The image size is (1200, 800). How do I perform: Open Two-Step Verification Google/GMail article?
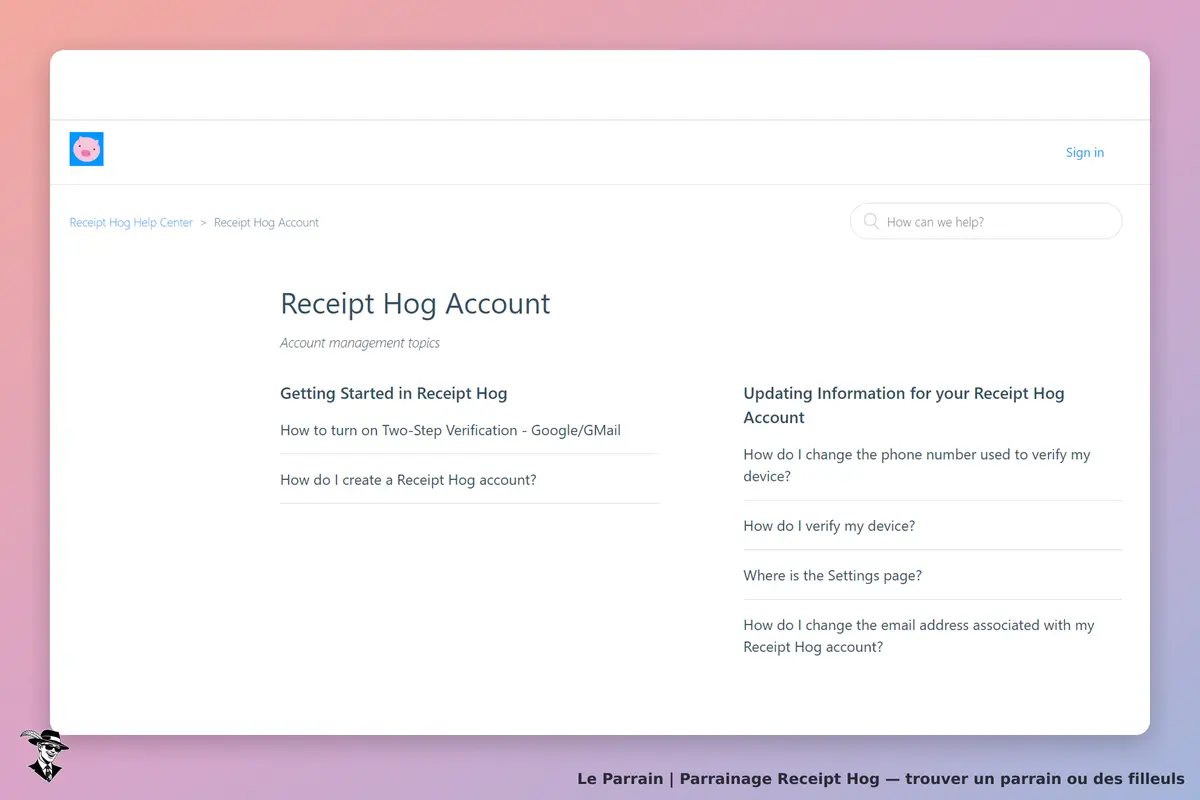pos(450,430)
